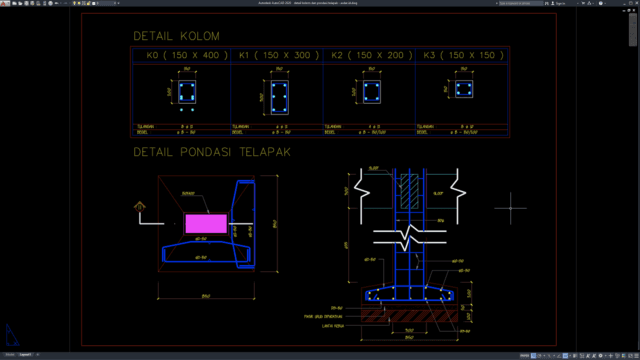Select the K3 column section drawing
This screenshot has width=640, height=360.
coord(464,89)
